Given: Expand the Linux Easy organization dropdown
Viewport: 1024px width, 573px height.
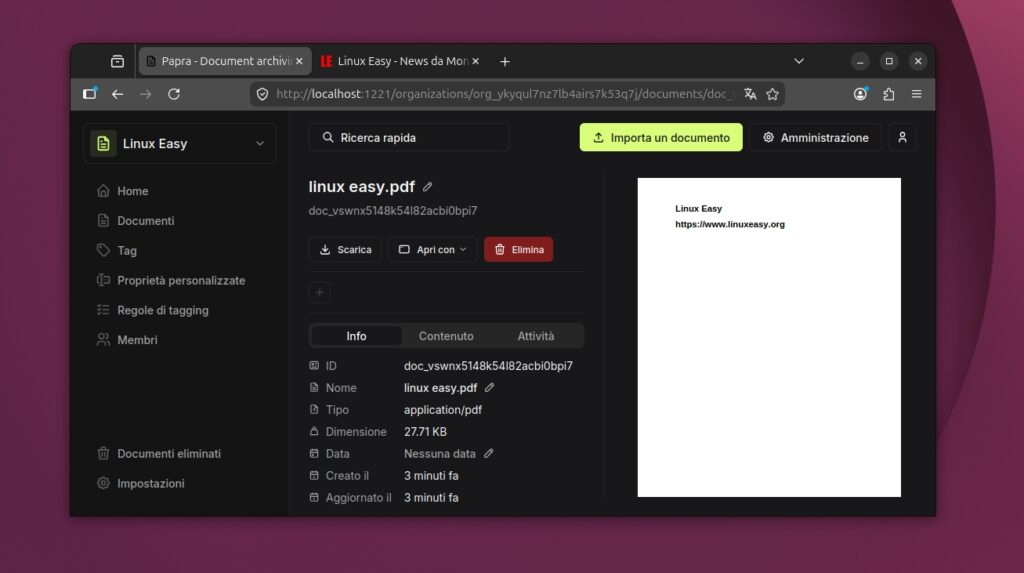Looking at the screenshot, I should (180, 144).
